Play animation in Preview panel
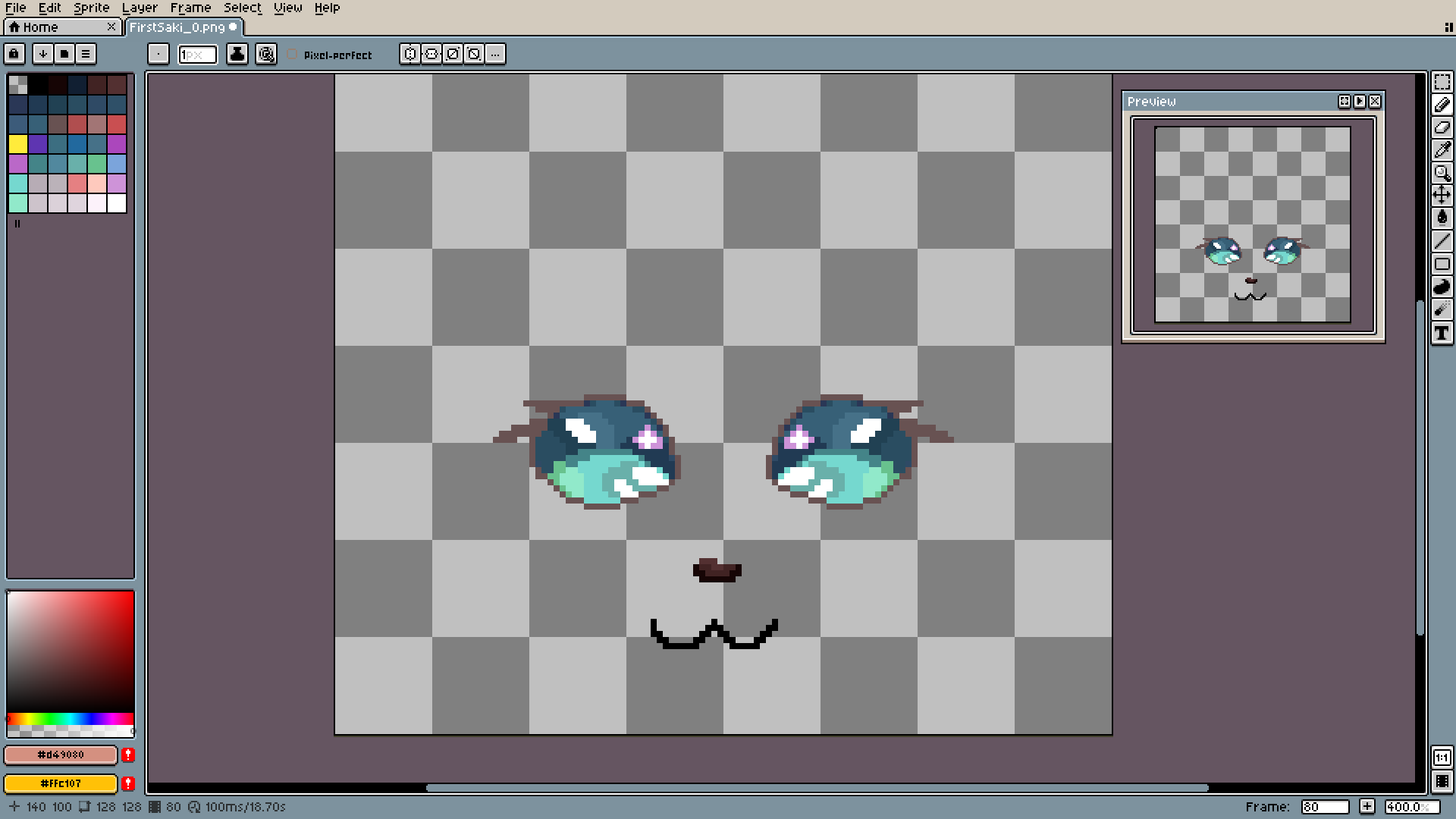Screen dimensions: 1456x819 [x=1360, y=101]
